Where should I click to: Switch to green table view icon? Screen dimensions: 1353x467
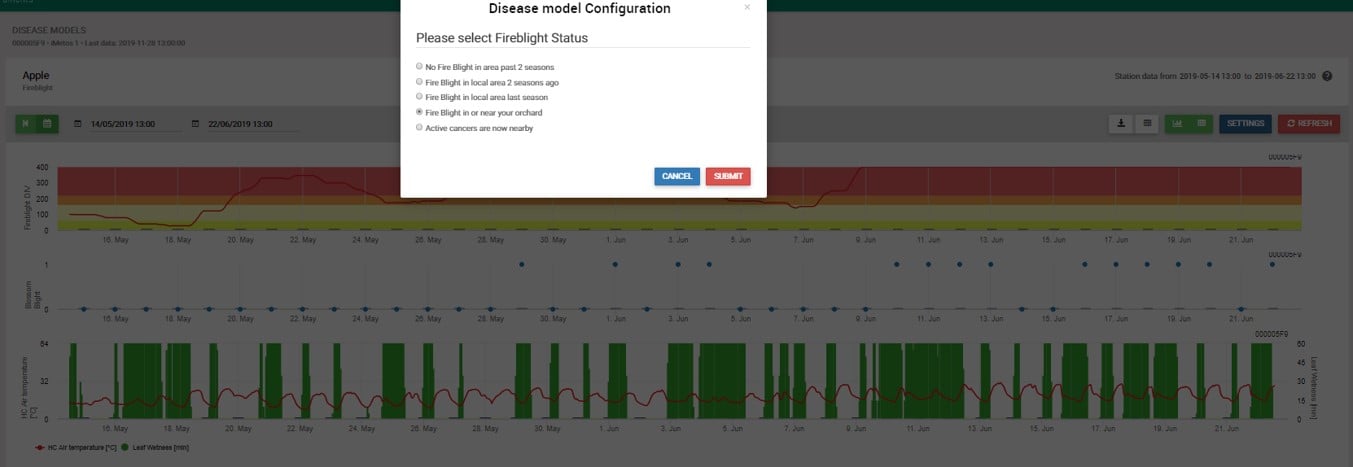point(1200,124)
